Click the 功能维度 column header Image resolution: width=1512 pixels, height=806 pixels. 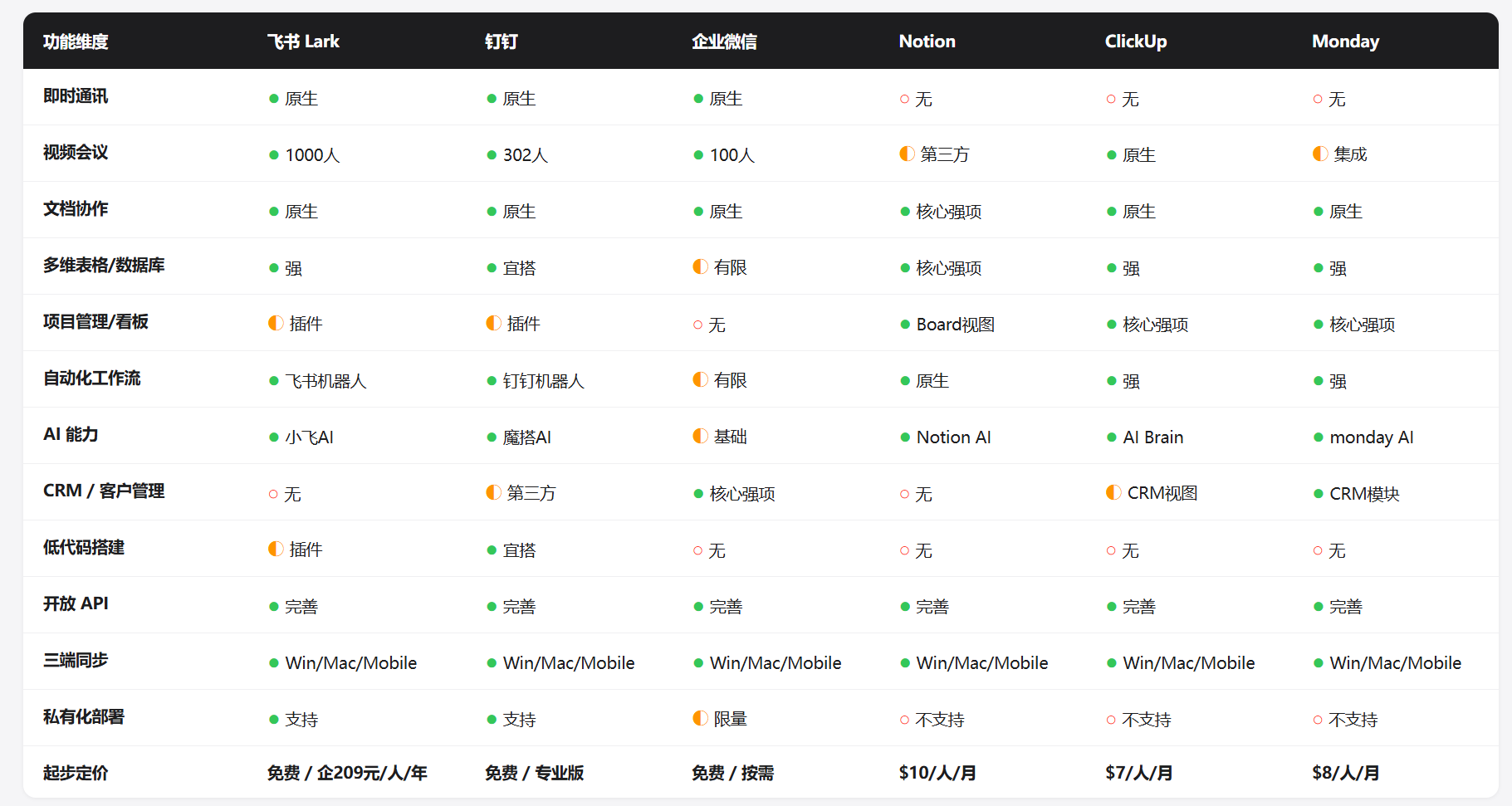tap(76, 42)
